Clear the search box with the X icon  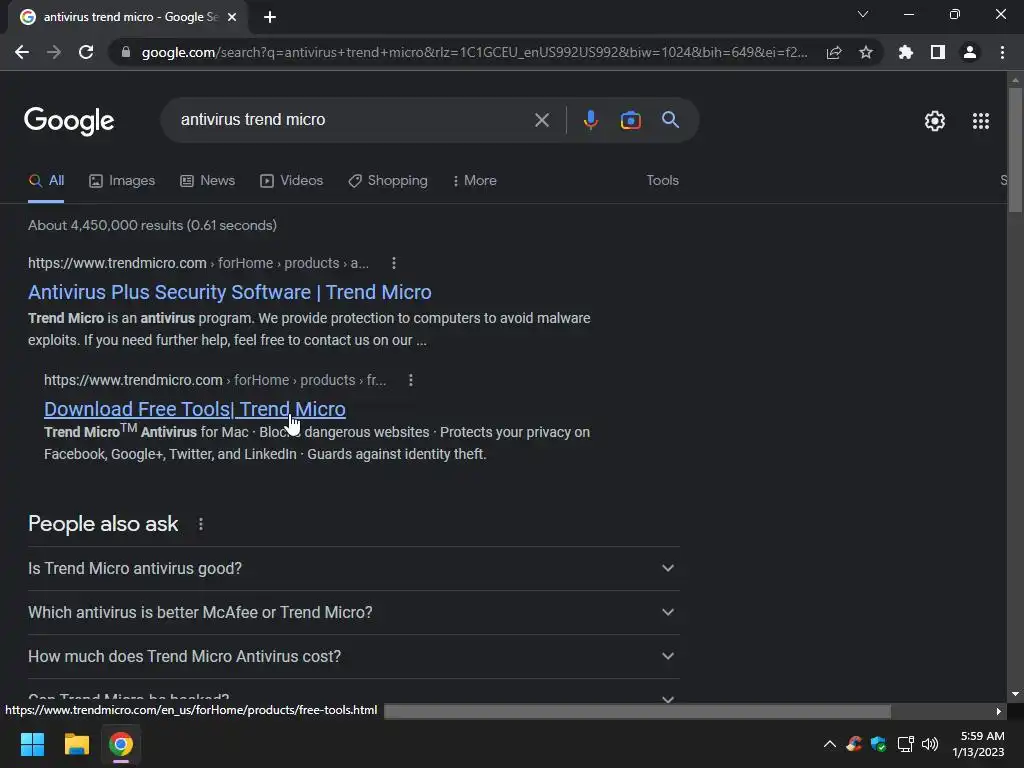pyautogui.click(x=541, y=120)
